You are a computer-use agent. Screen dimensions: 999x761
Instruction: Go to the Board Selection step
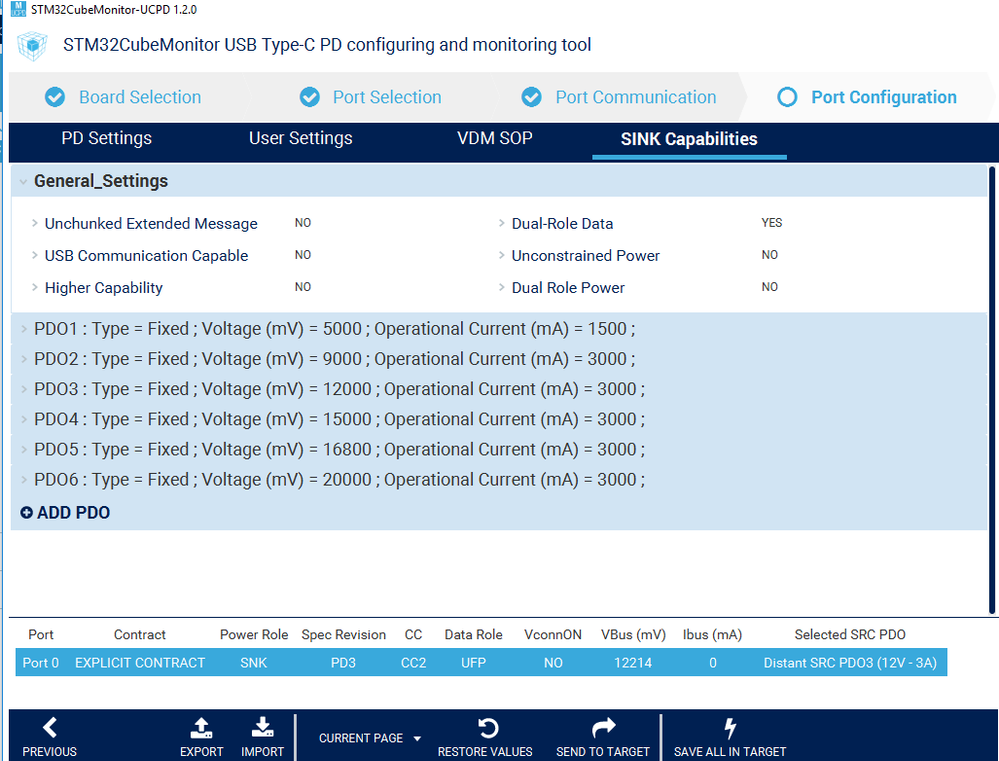pos(140,97)
